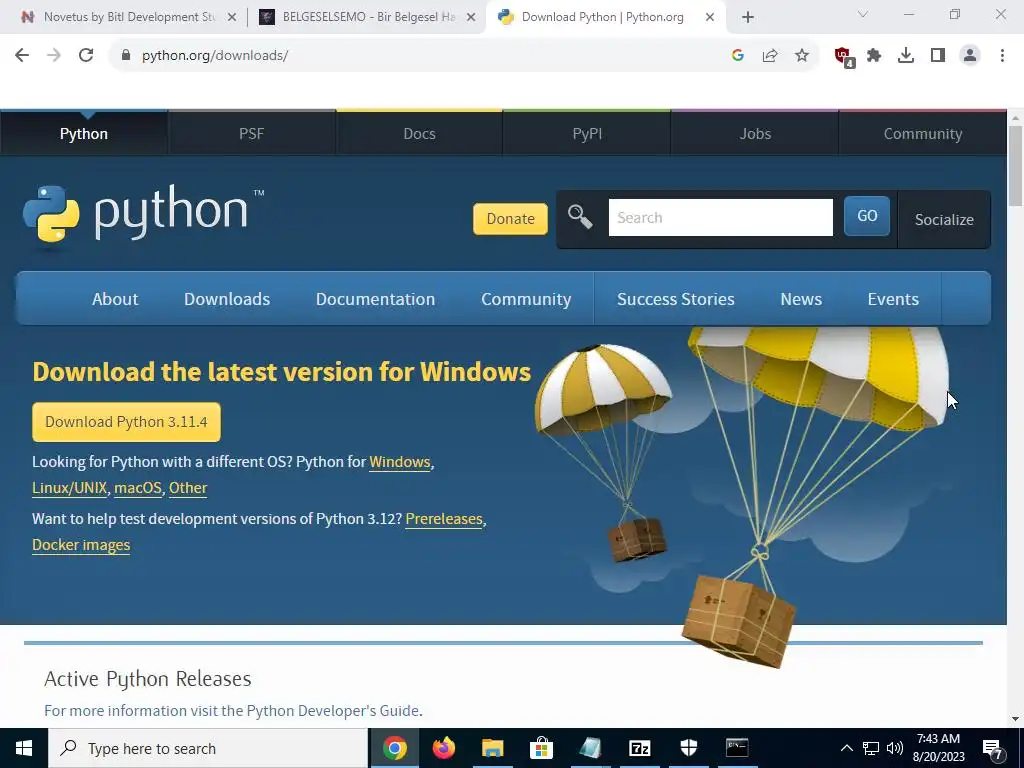Open Chrome three-dot menu

(1002, 56)
